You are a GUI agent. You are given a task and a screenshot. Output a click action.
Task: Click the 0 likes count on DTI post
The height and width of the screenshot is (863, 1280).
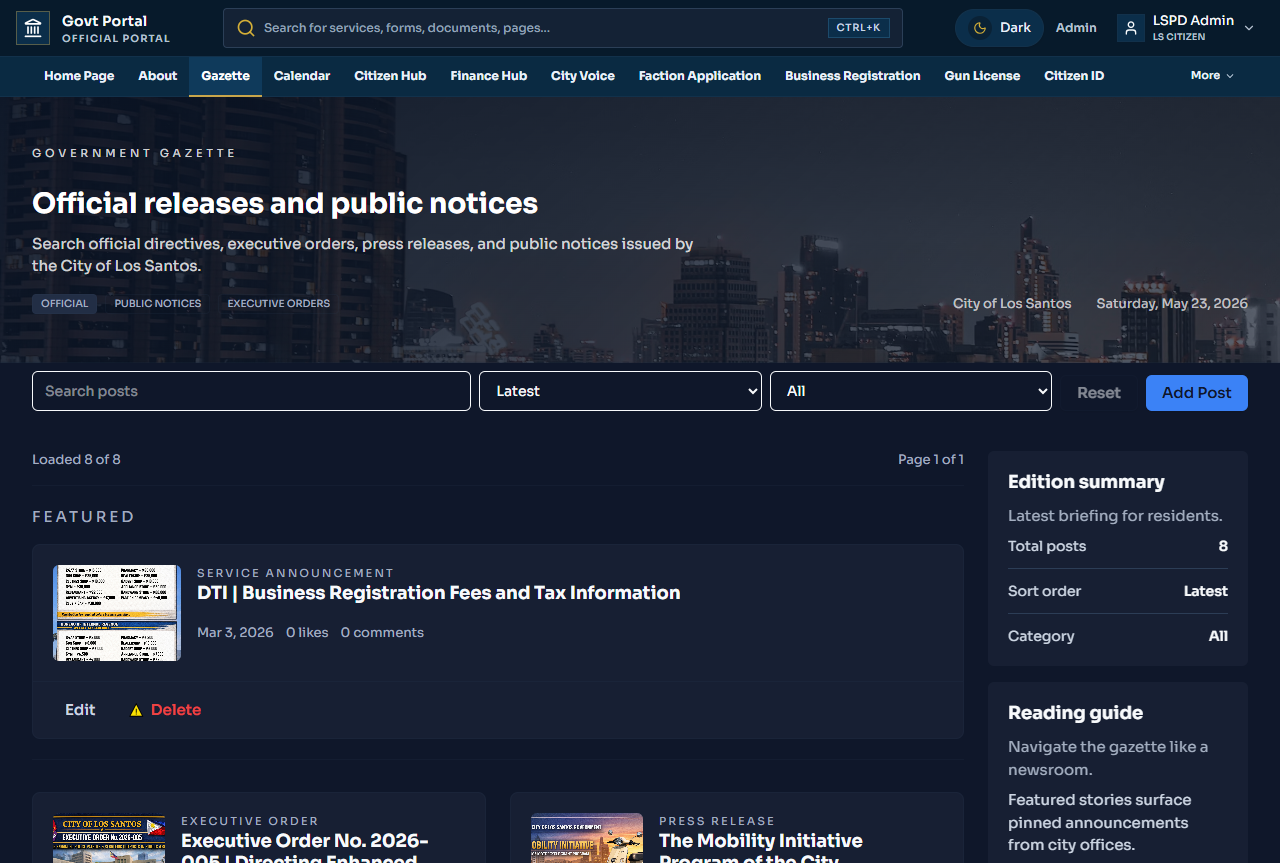point(307,633)
